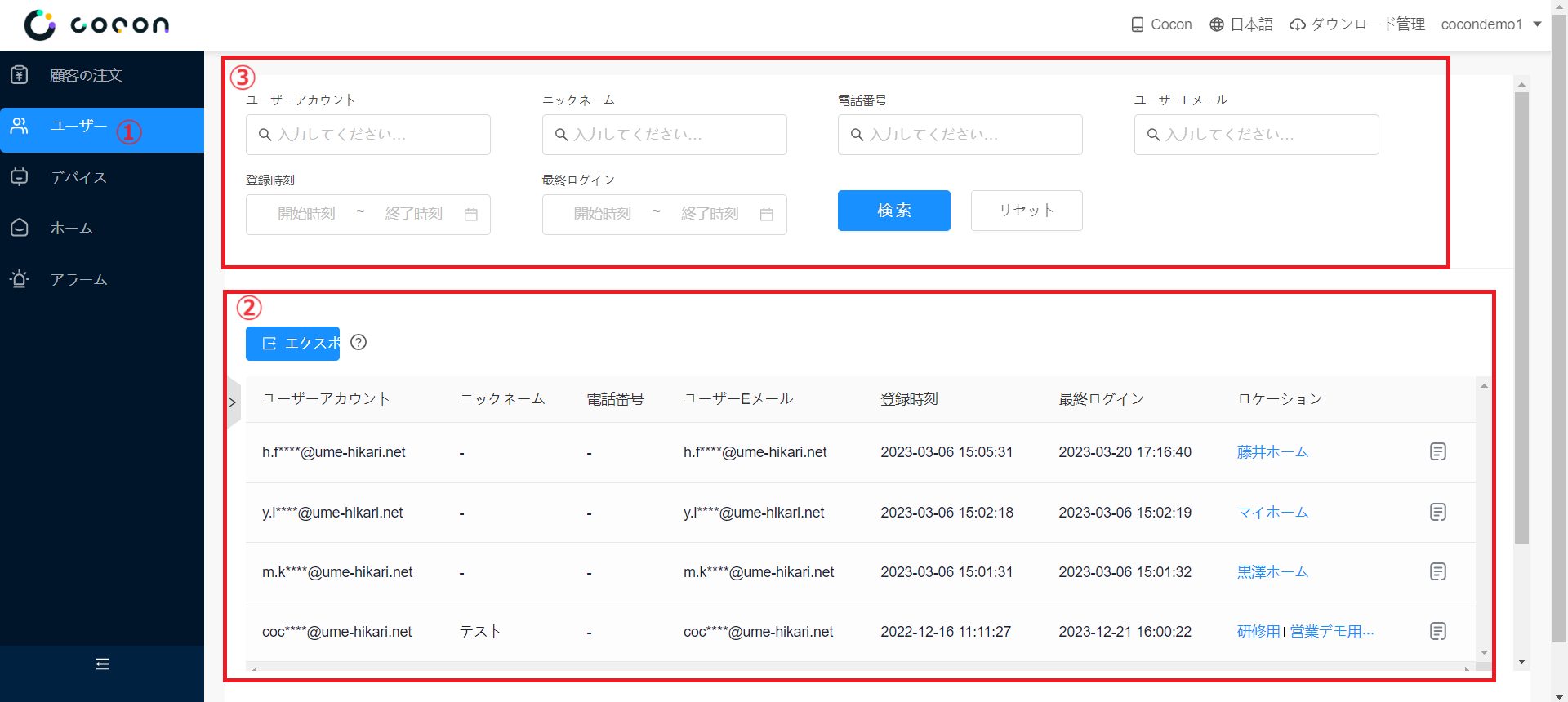Click 最終ログイン start time field
Screen dimensions: 1568x702
(603, 214)
